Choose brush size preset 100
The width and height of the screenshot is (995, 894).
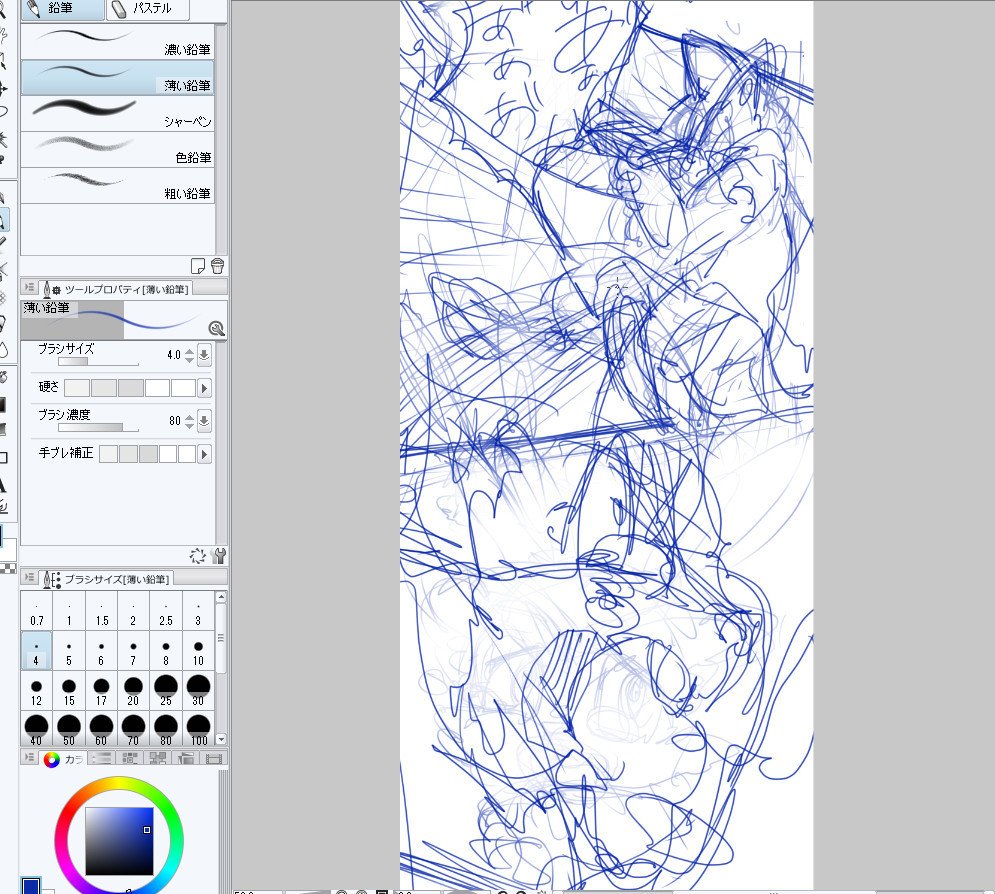click(198, 730)
